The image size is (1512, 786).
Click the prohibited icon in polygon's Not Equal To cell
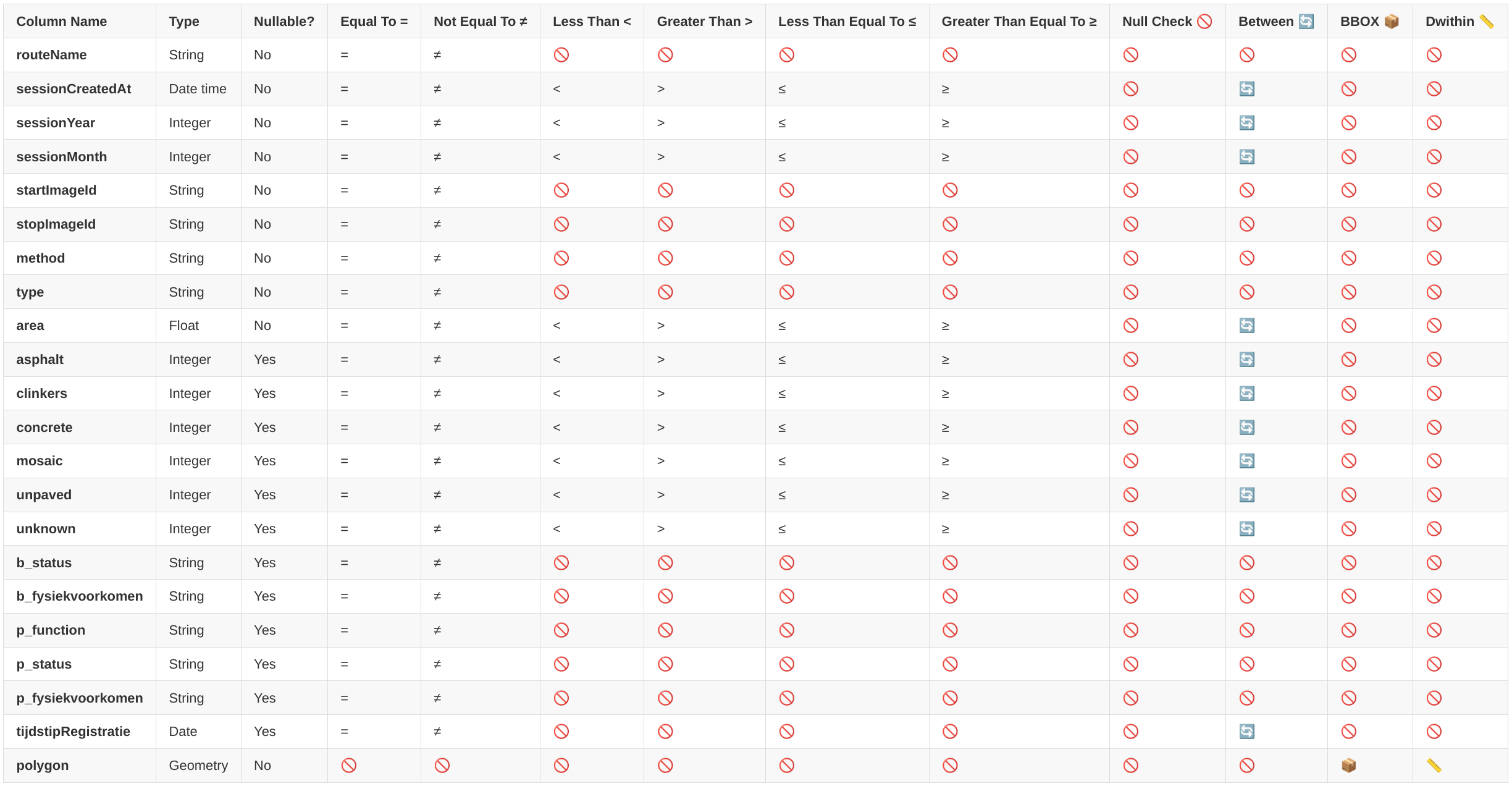[x=442, y=766]
